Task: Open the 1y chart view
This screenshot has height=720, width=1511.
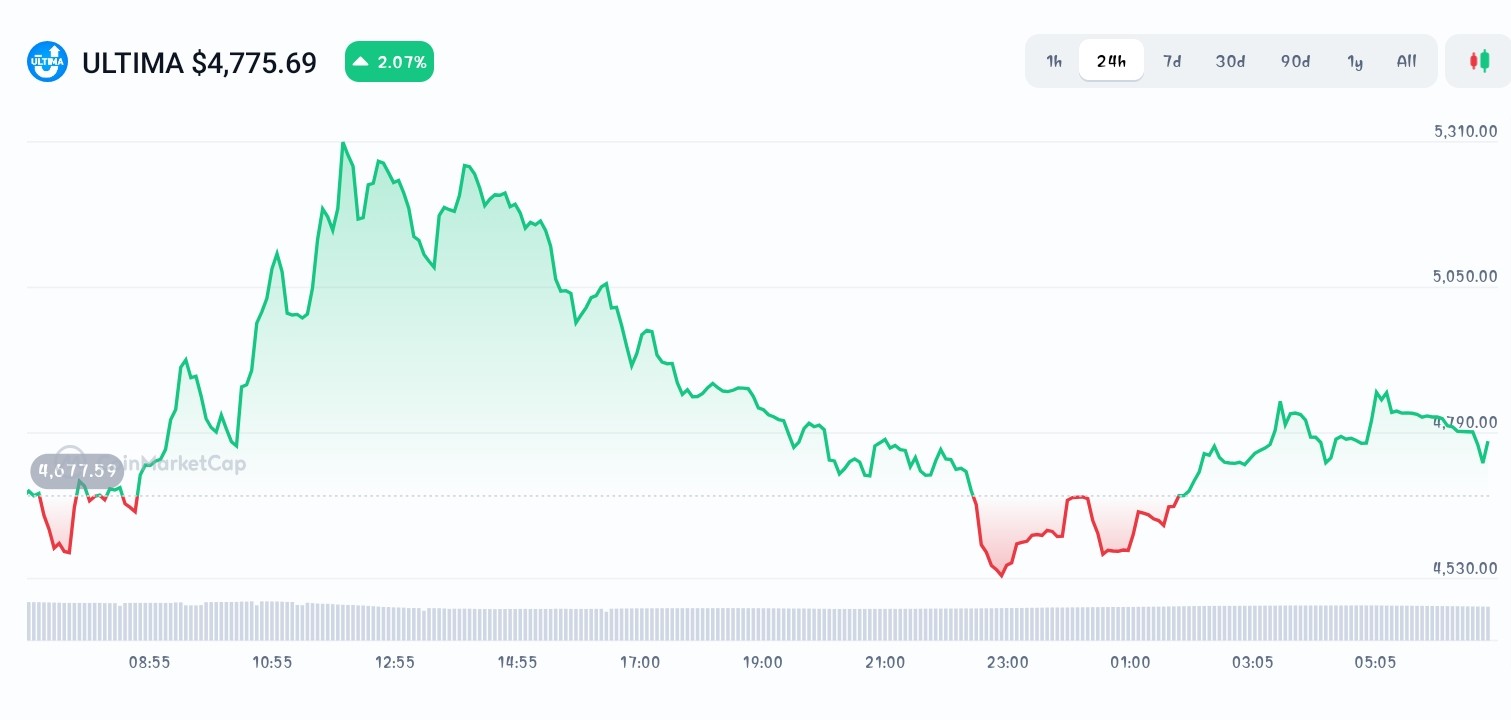Action: pyautogui.click(x=1355, y=61)
